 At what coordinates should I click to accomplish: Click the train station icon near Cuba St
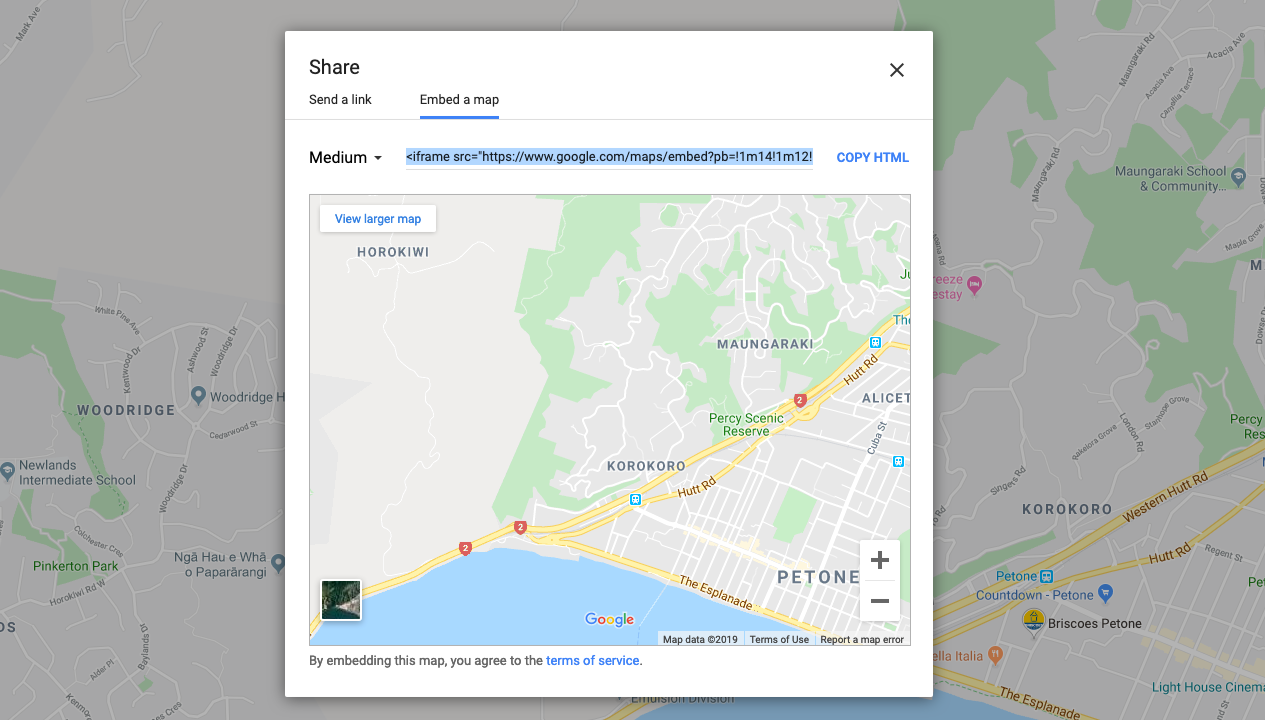898,461
